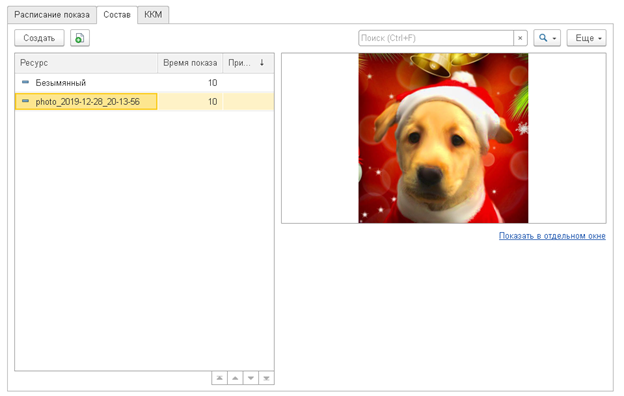Click the Время показа column header
The image size is (624, 396).
[x=190, y=63]
